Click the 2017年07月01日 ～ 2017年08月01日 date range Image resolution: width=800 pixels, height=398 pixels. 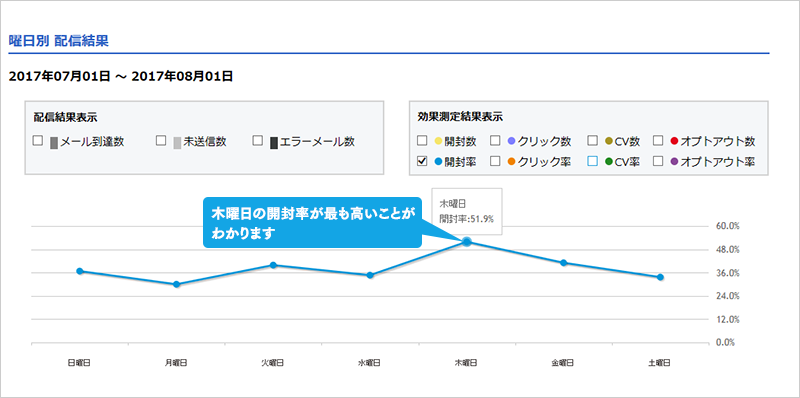[121, 77]
